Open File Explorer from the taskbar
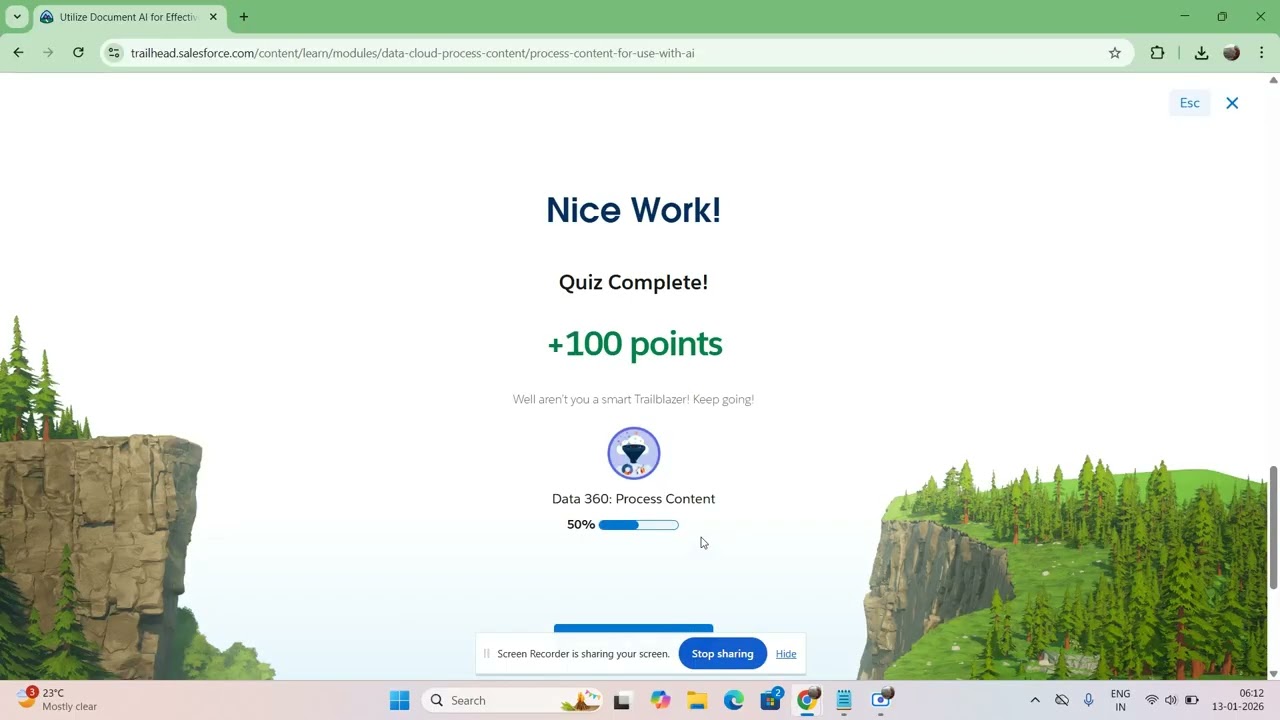The image size is (1280, 720). point(697,700)
